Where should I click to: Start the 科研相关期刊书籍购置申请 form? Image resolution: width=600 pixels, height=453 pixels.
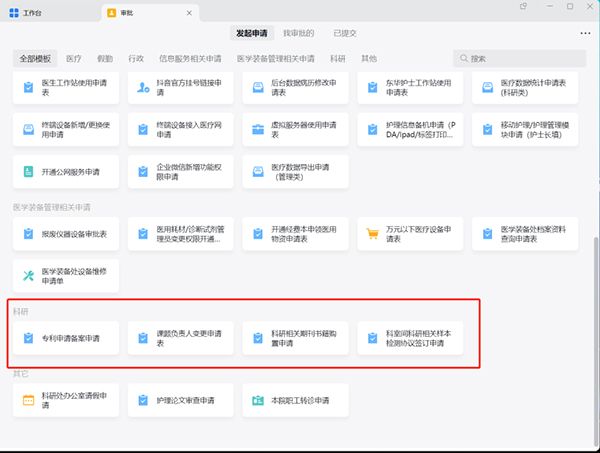[295, 338]
